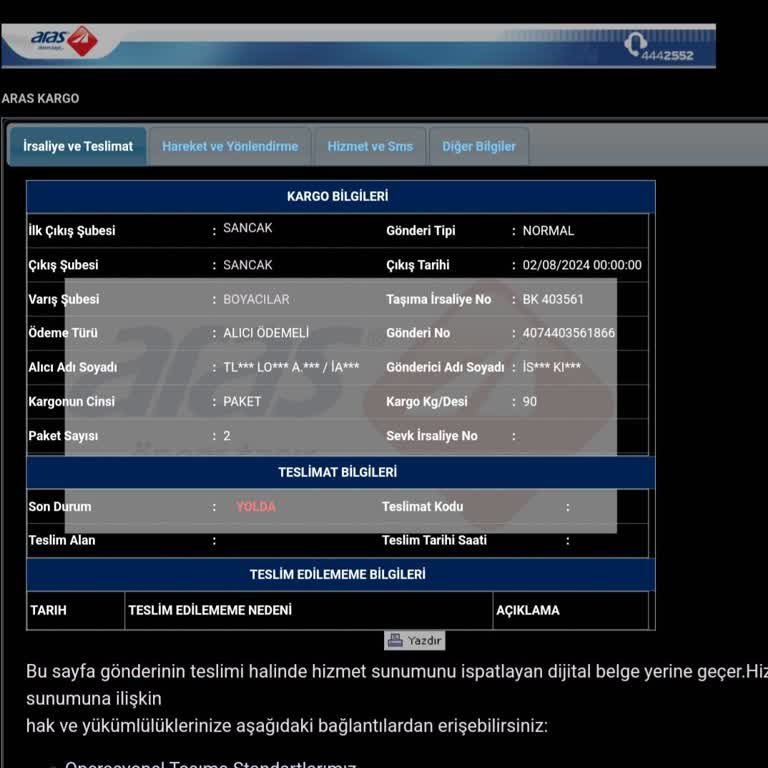Click the YOLDA status text
768x768 pixels.
(256, 506)
